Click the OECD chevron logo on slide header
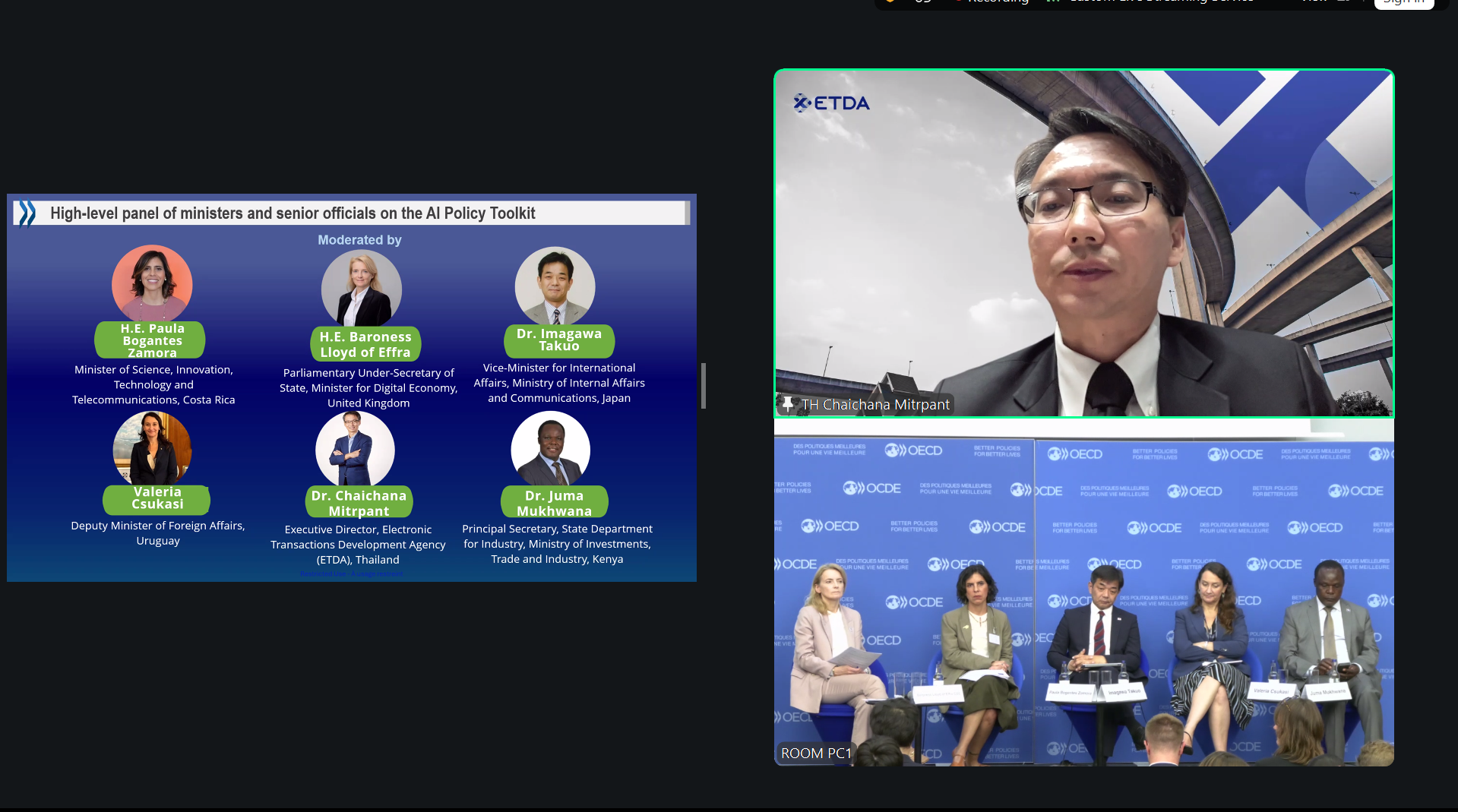This screenshot has height=812, width=1458. tap(27, 213)
